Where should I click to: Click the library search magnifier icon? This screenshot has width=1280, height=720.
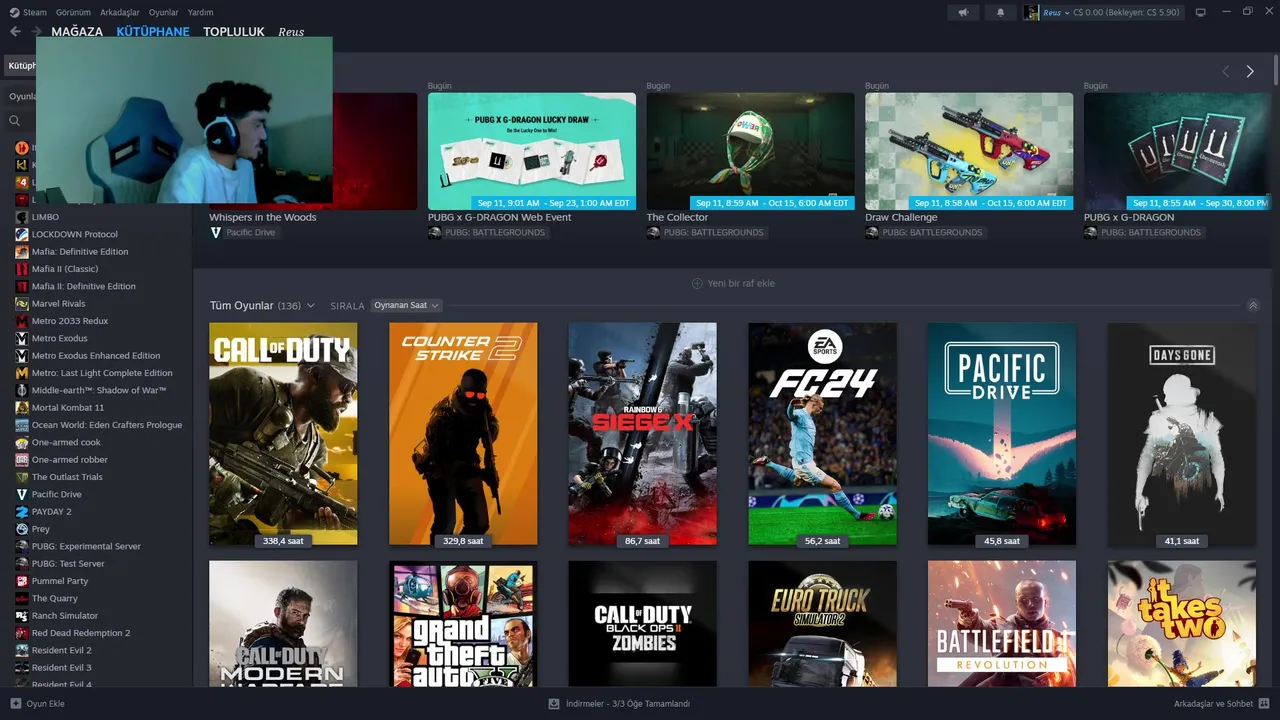[15, 121]
